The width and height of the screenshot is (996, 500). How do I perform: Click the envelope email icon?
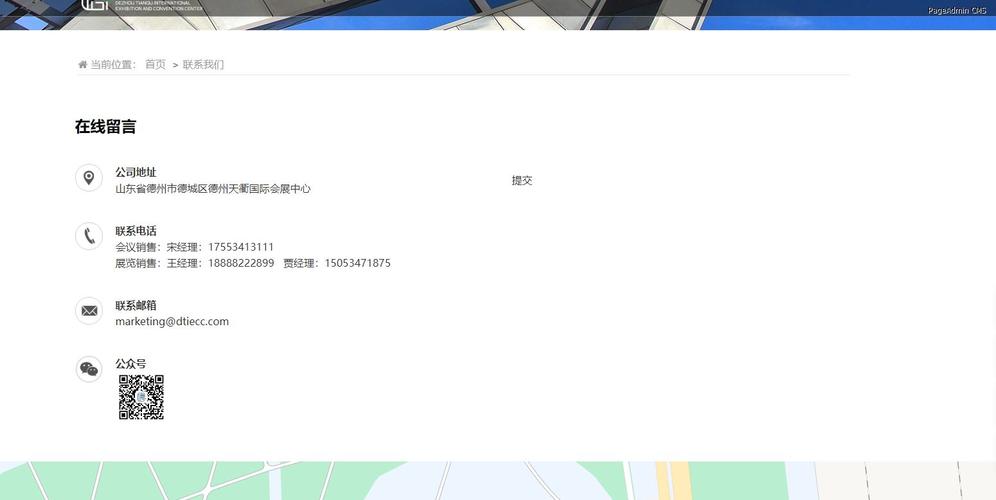89,311
